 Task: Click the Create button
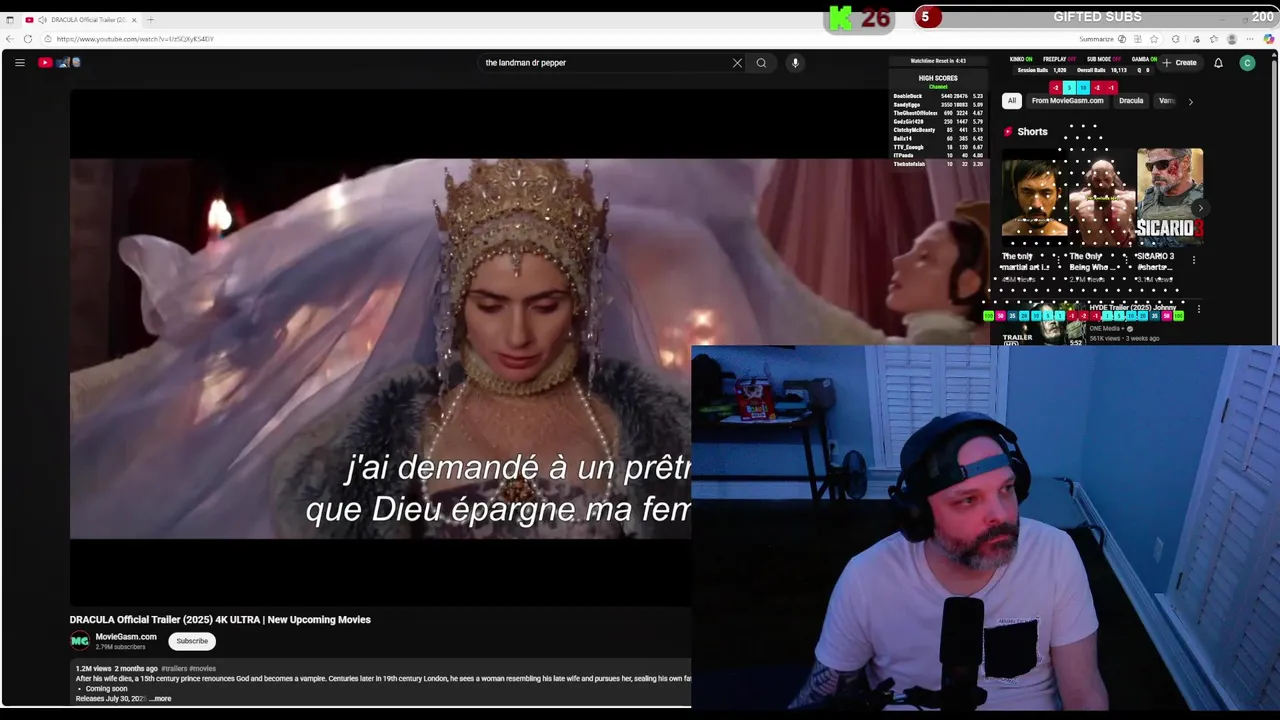[1180, 63]
